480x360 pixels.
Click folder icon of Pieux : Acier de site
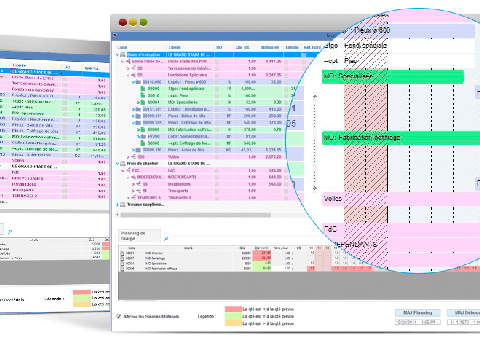pyautogui.click(x=138, y=150)
